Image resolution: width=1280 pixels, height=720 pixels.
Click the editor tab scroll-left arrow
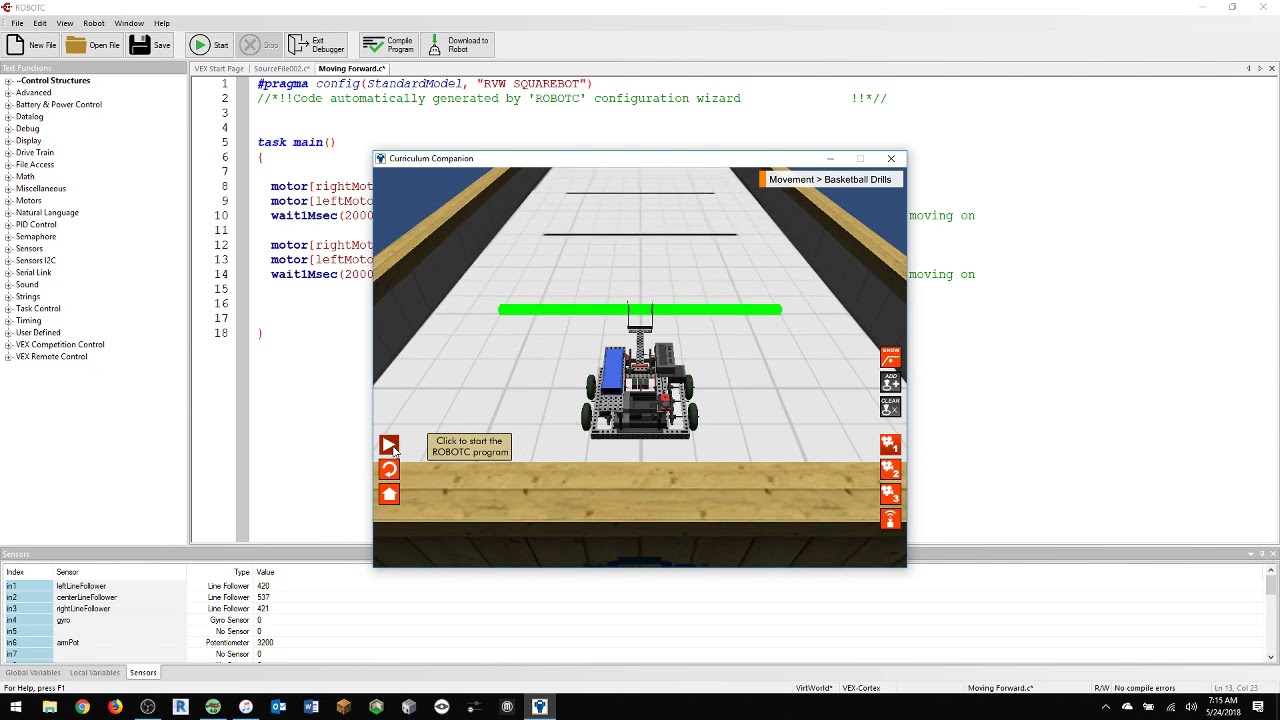point(1248,69)
